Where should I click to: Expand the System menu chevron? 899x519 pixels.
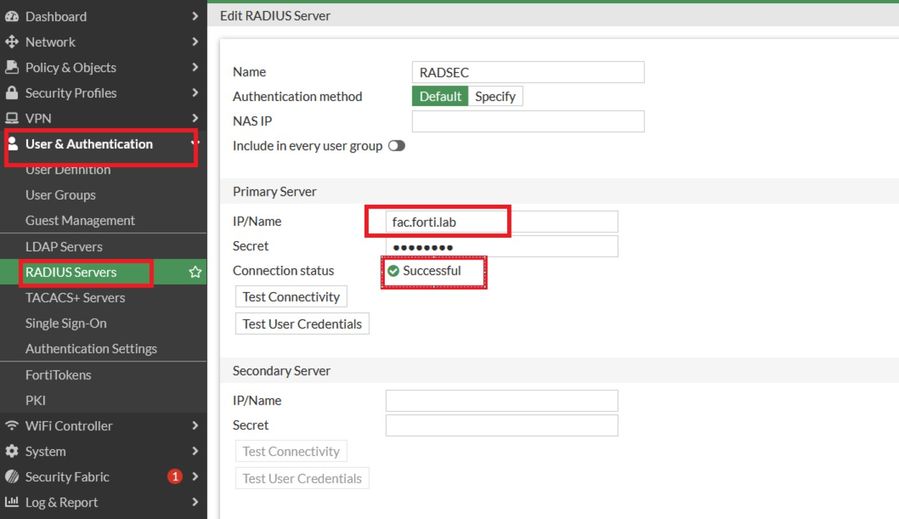click(x=195, y=451)
